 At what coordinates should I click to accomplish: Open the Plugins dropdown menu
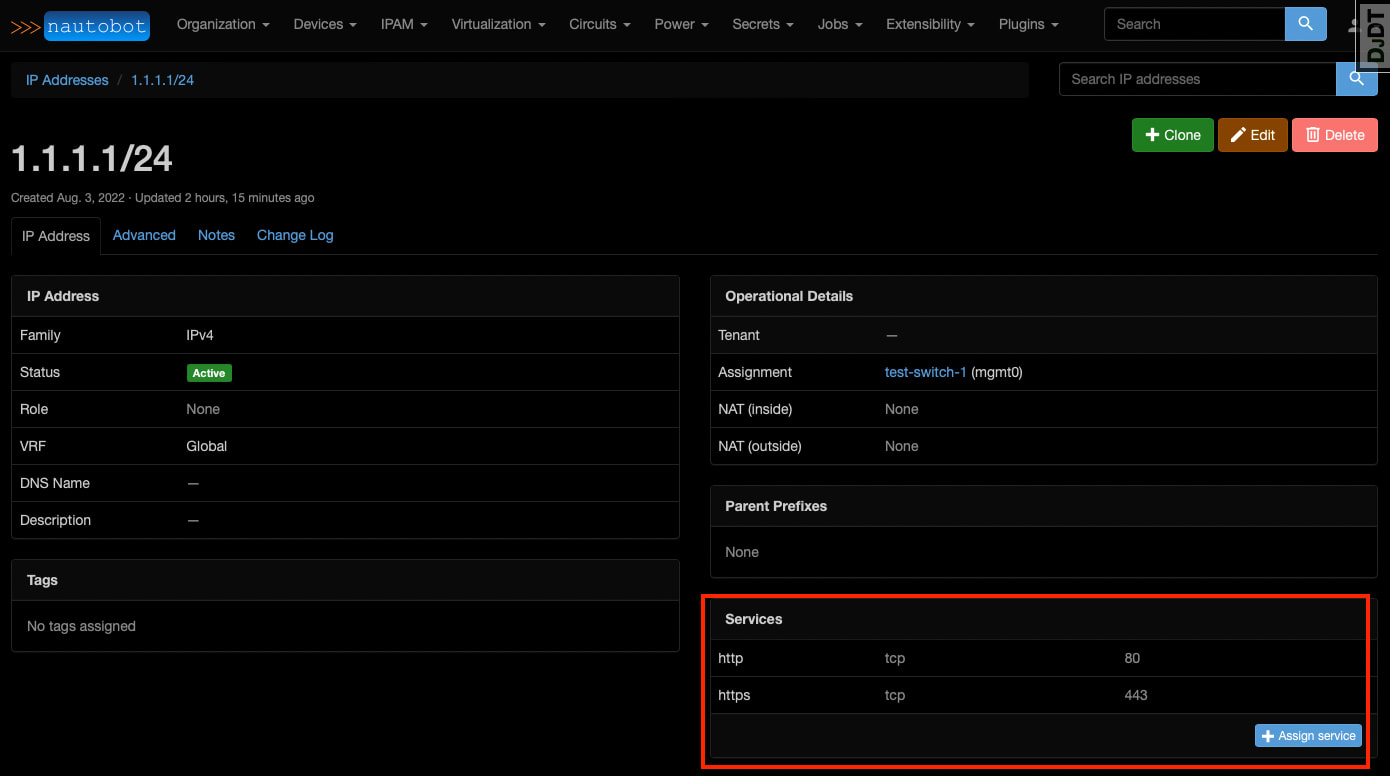coord(1029,24)
